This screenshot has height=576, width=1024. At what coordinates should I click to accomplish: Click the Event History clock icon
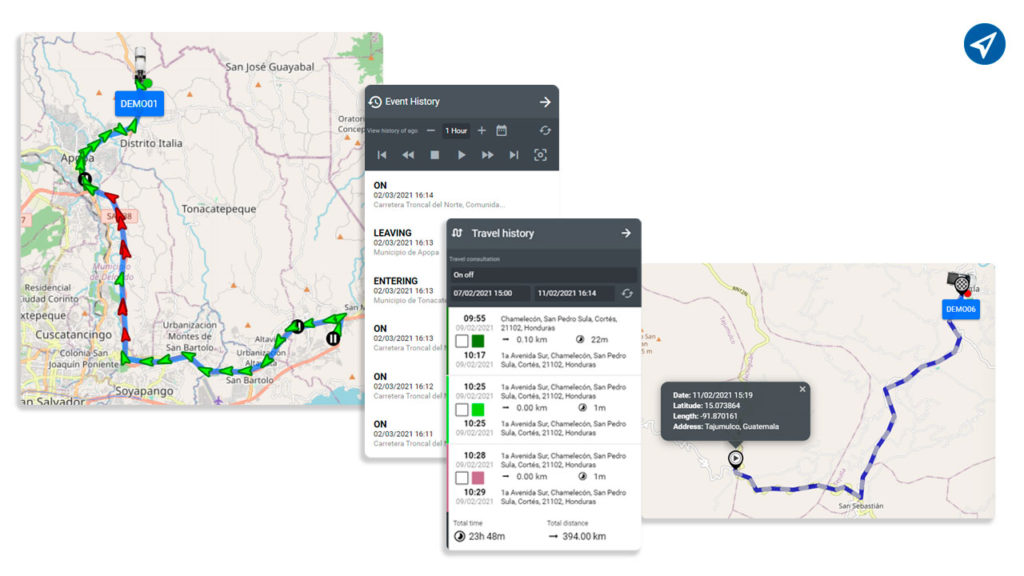coord(375,102)
